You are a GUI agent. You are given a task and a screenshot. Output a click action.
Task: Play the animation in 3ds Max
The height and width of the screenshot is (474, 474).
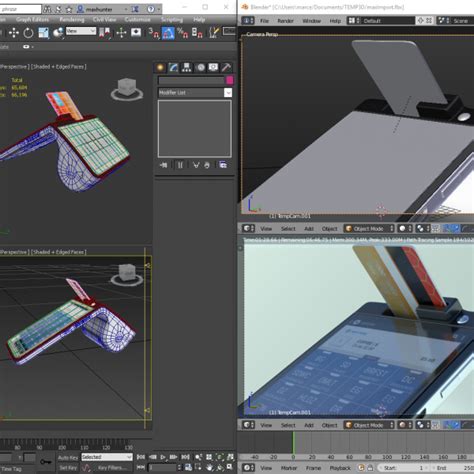[163, 457]
